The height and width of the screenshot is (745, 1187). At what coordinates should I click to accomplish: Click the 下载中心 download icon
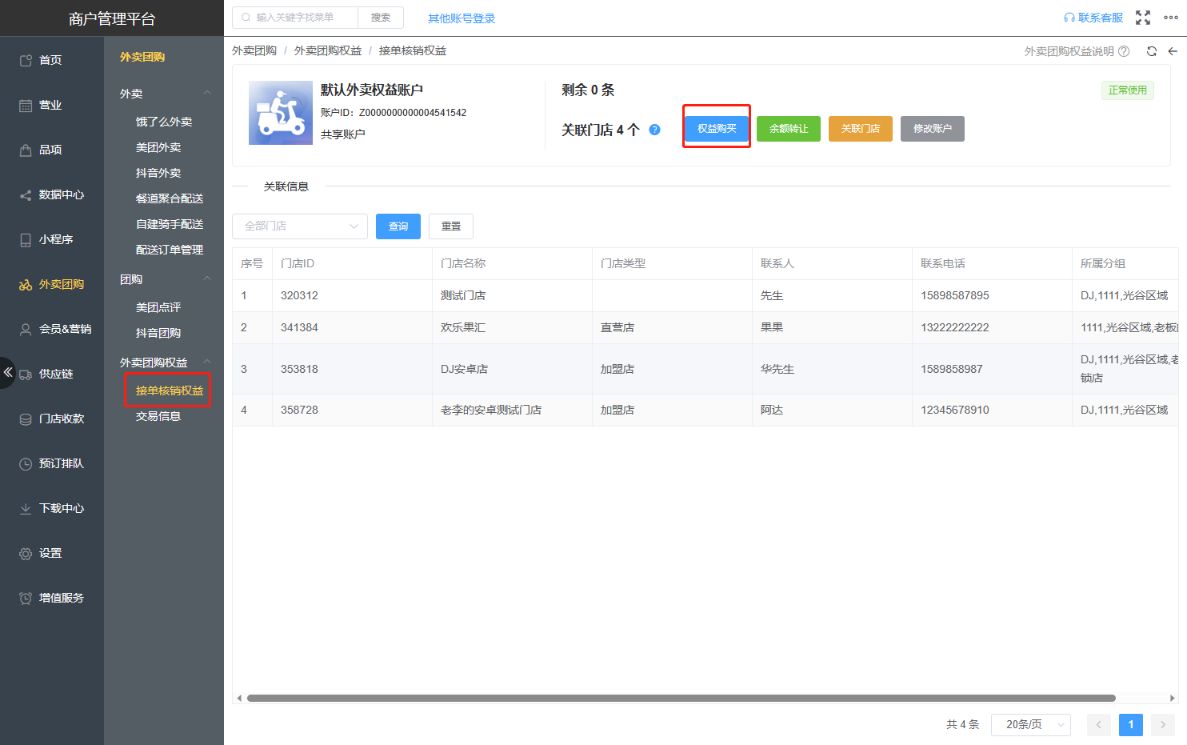[25, 508]
